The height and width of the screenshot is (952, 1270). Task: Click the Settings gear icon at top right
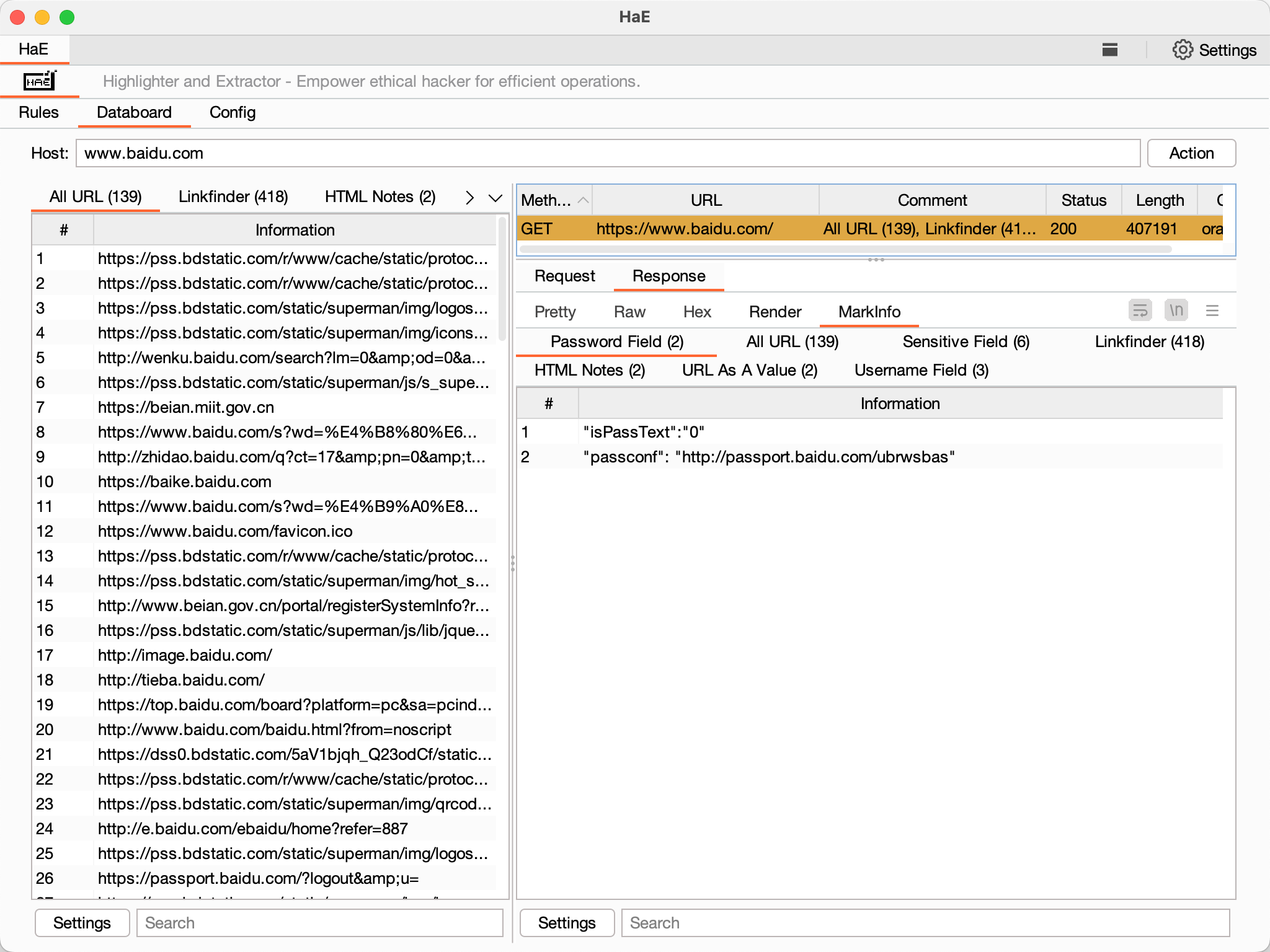pyautogui.click(x=1182, y=50)
